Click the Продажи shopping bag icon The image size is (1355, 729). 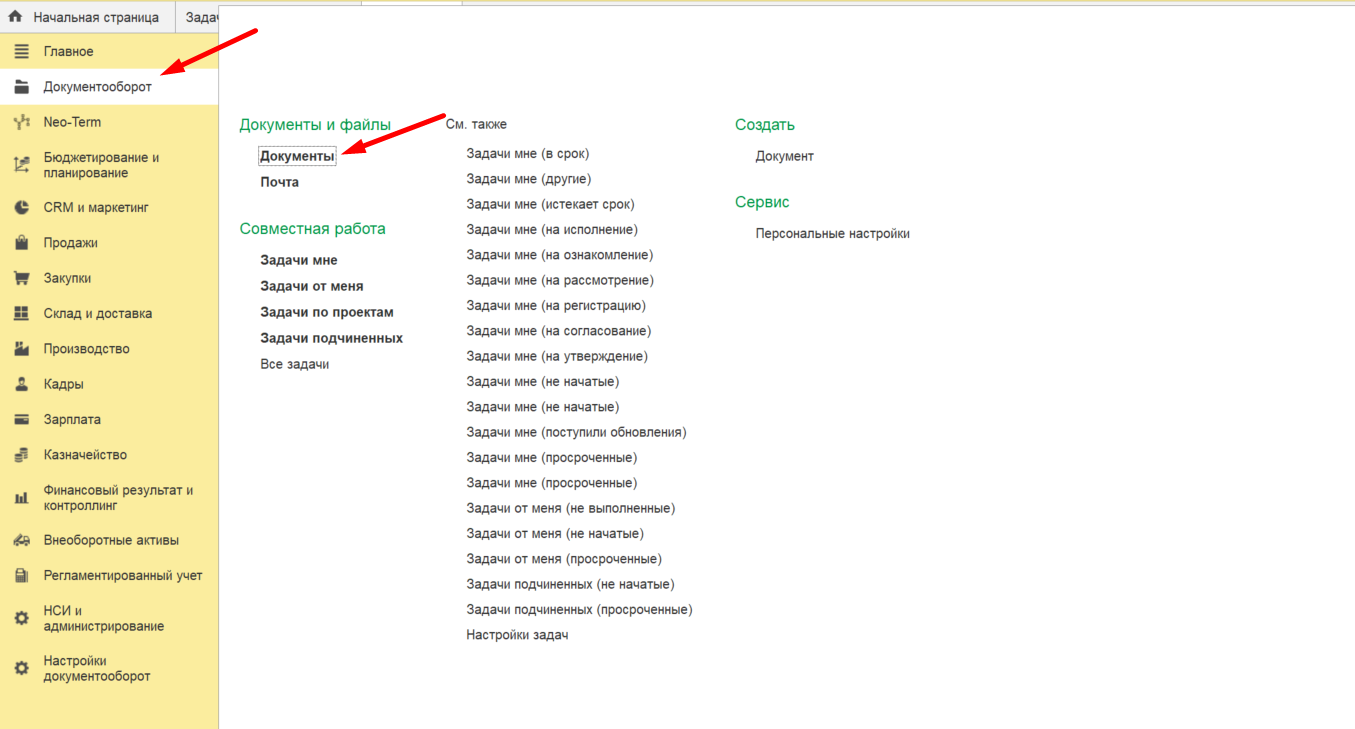pos(21,243)
